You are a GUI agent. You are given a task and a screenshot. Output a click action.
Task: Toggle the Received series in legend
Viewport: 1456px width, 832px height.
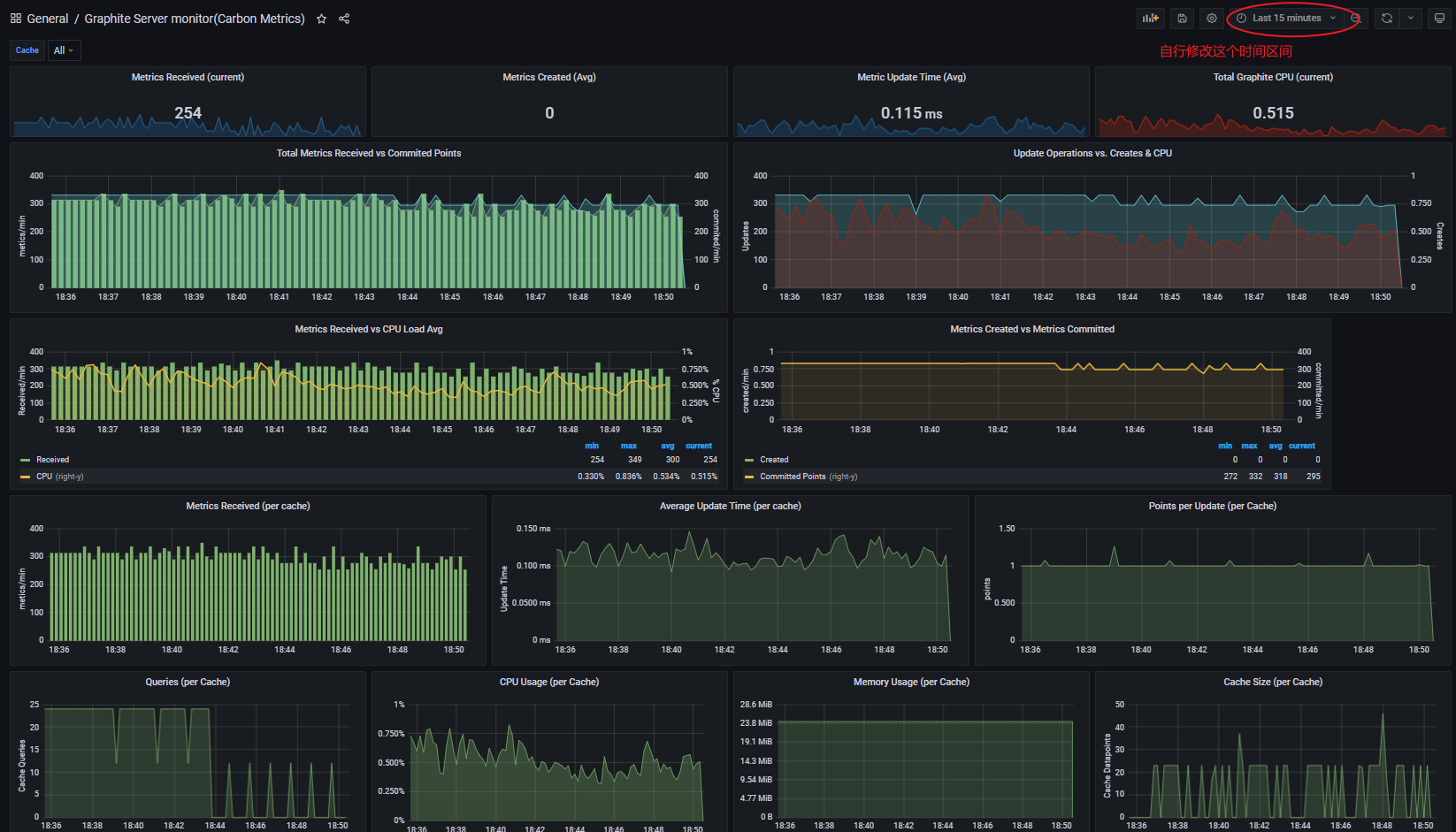52,460
